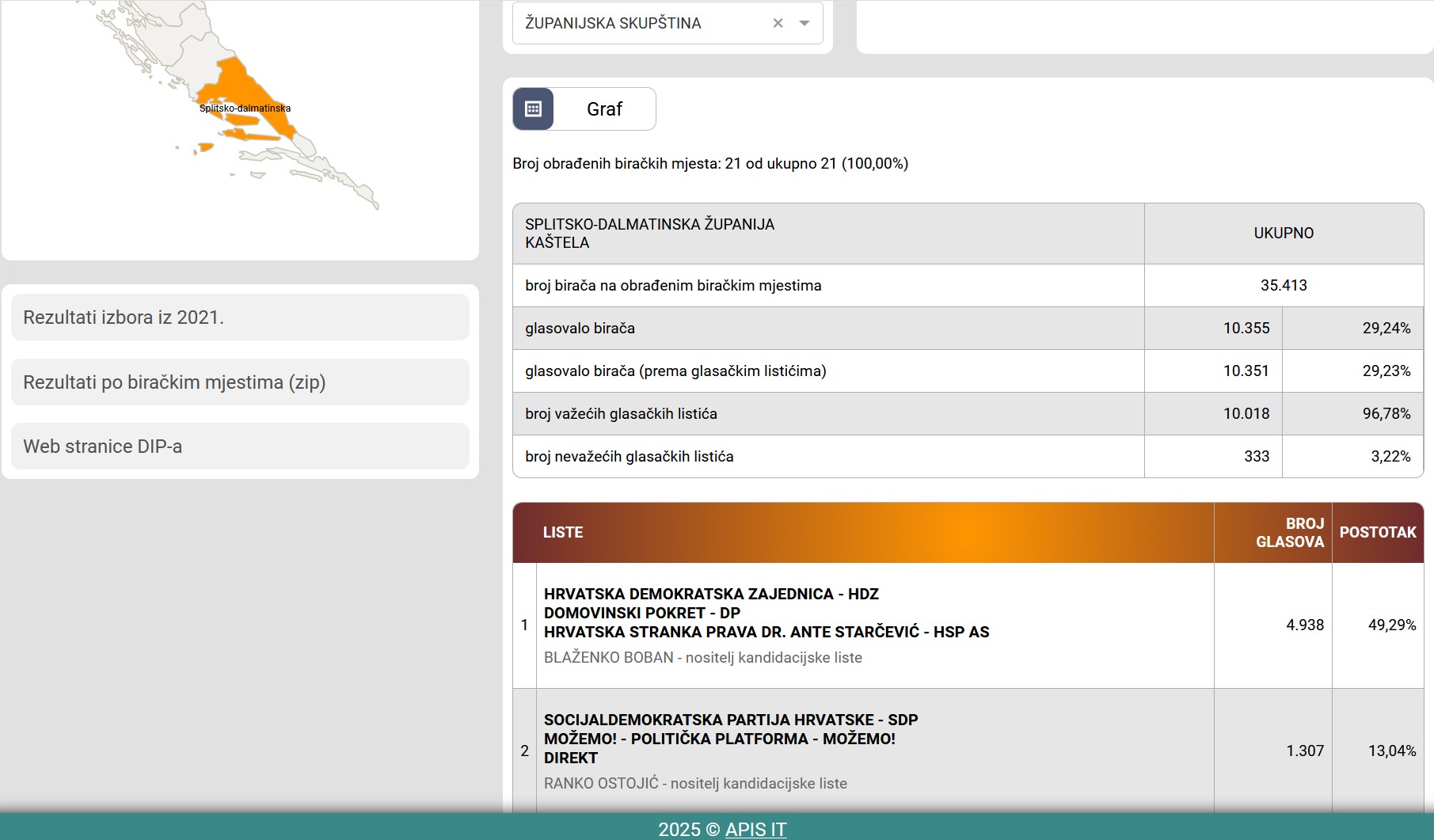Select the SDP coalition list row

pyautogui.click(x=730, y=739)
